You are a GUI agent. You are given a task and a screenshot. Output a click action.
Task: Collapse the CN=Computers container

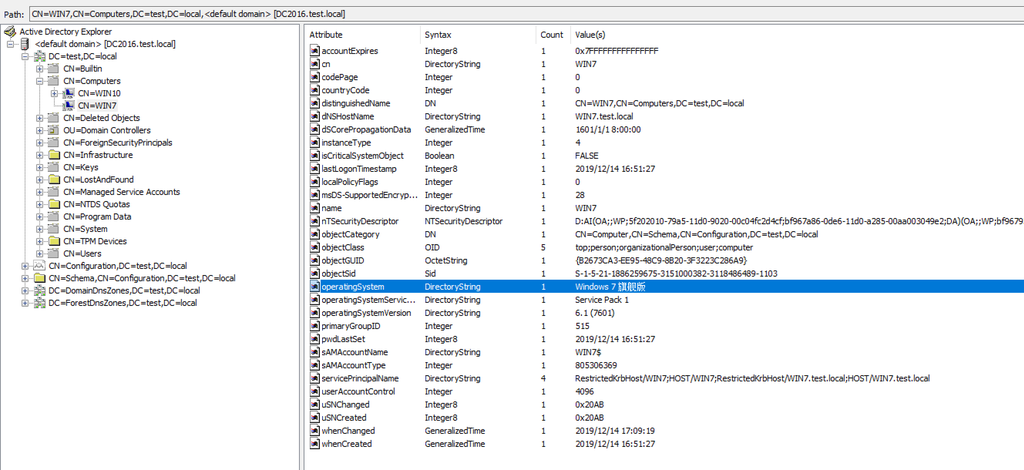click(39, 81)
